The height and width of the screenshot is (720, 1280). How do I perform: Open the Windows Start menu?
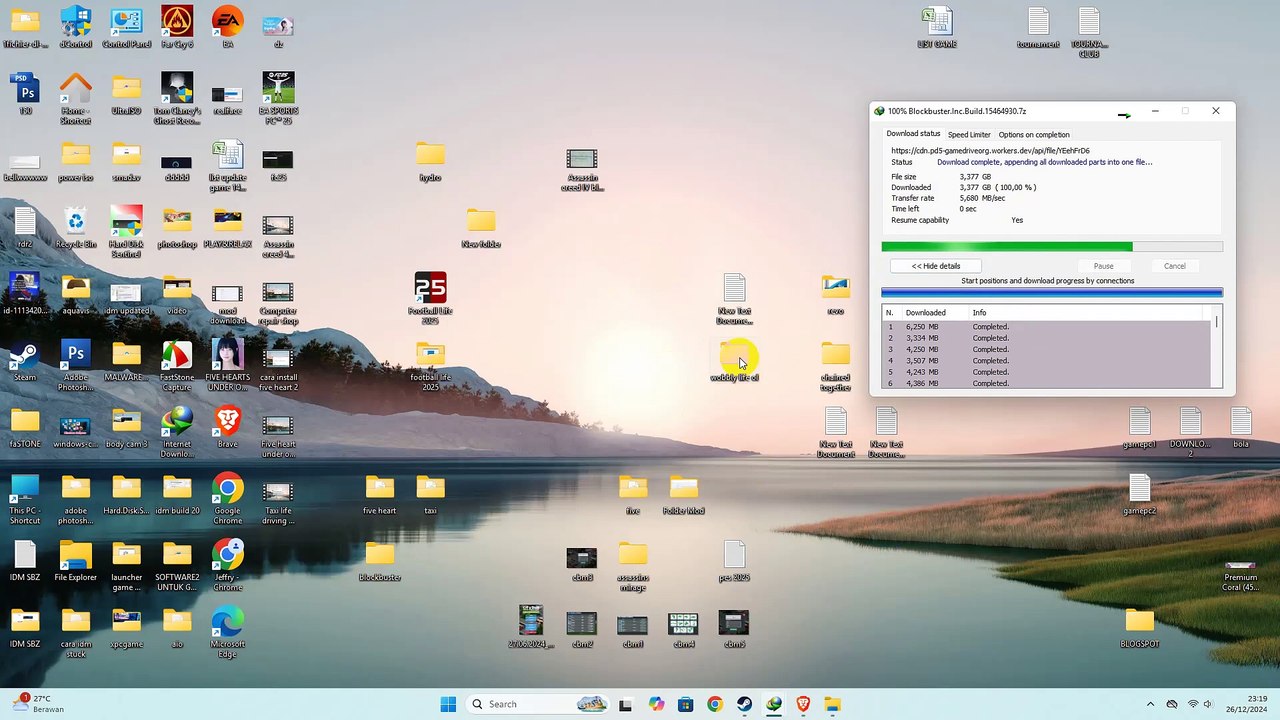(448, 704)
